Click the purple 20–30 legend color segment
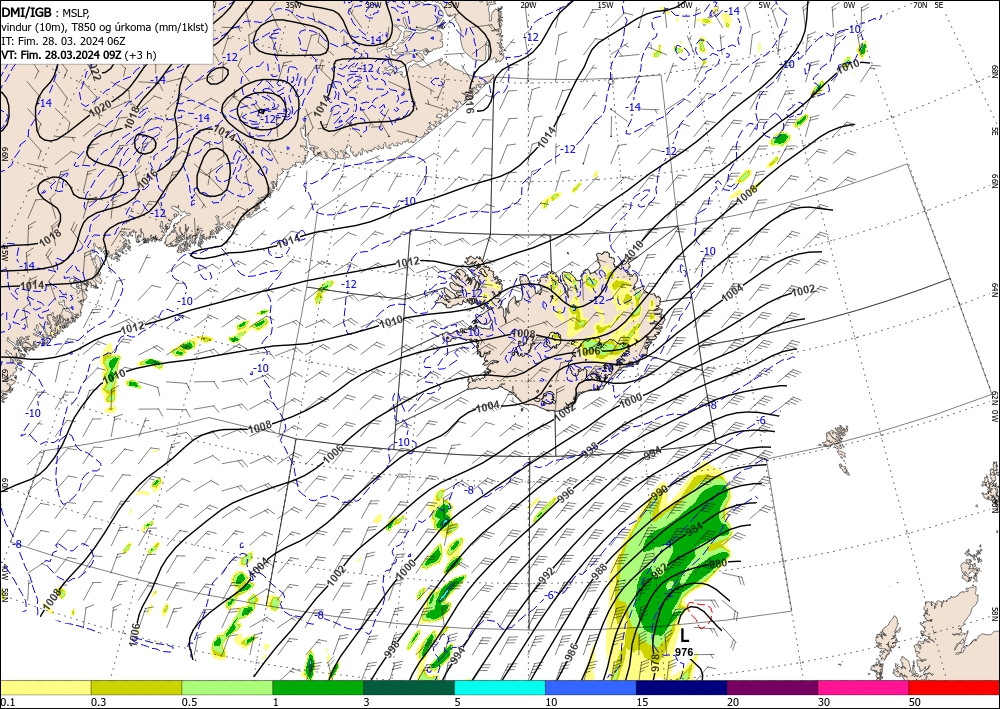The height and width of the screenshot is (709, 1000). (x=772, y=687)
